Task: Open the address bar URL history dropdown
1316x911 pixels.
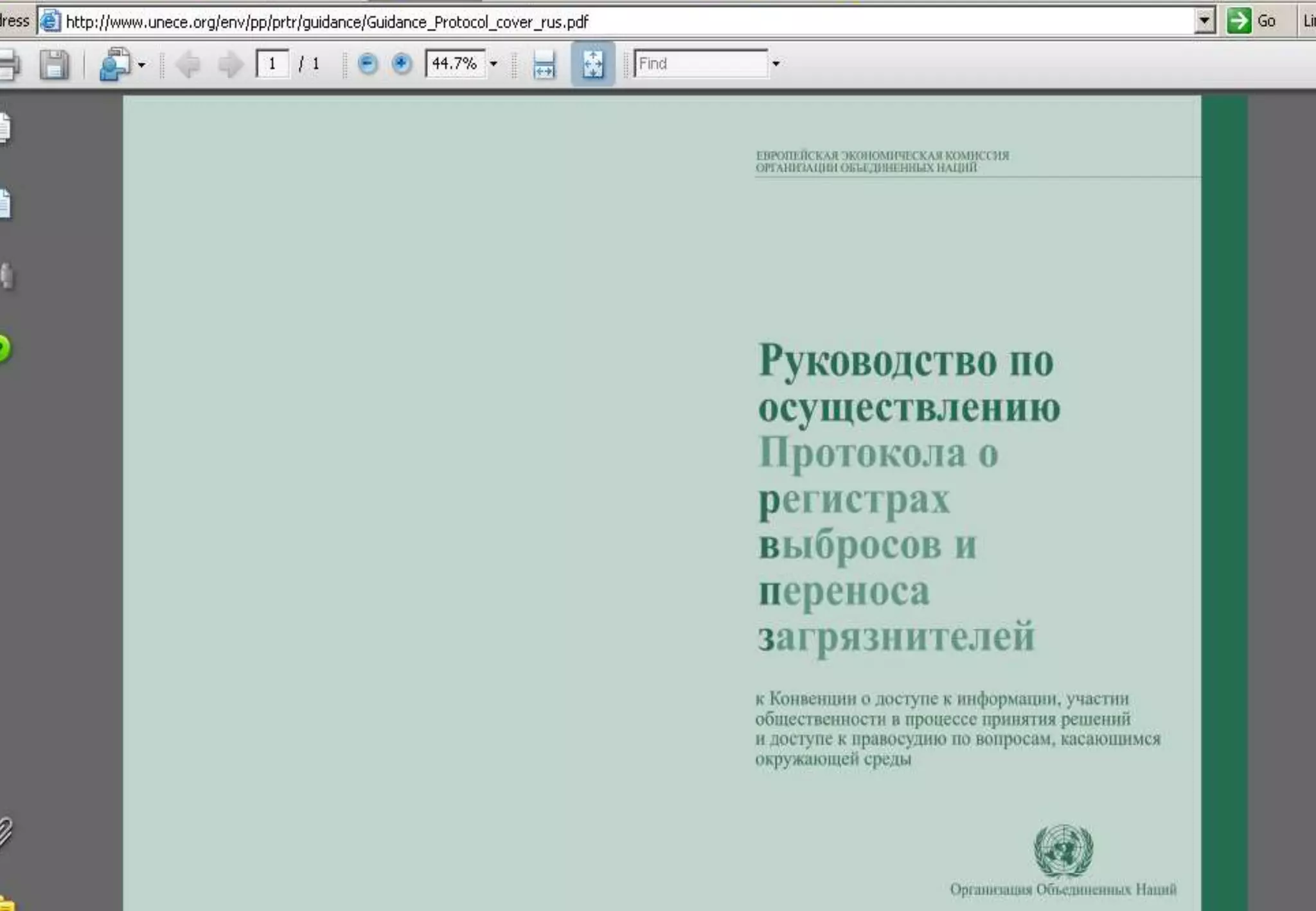Action: pyautogui.click(x=1205, y=21)
